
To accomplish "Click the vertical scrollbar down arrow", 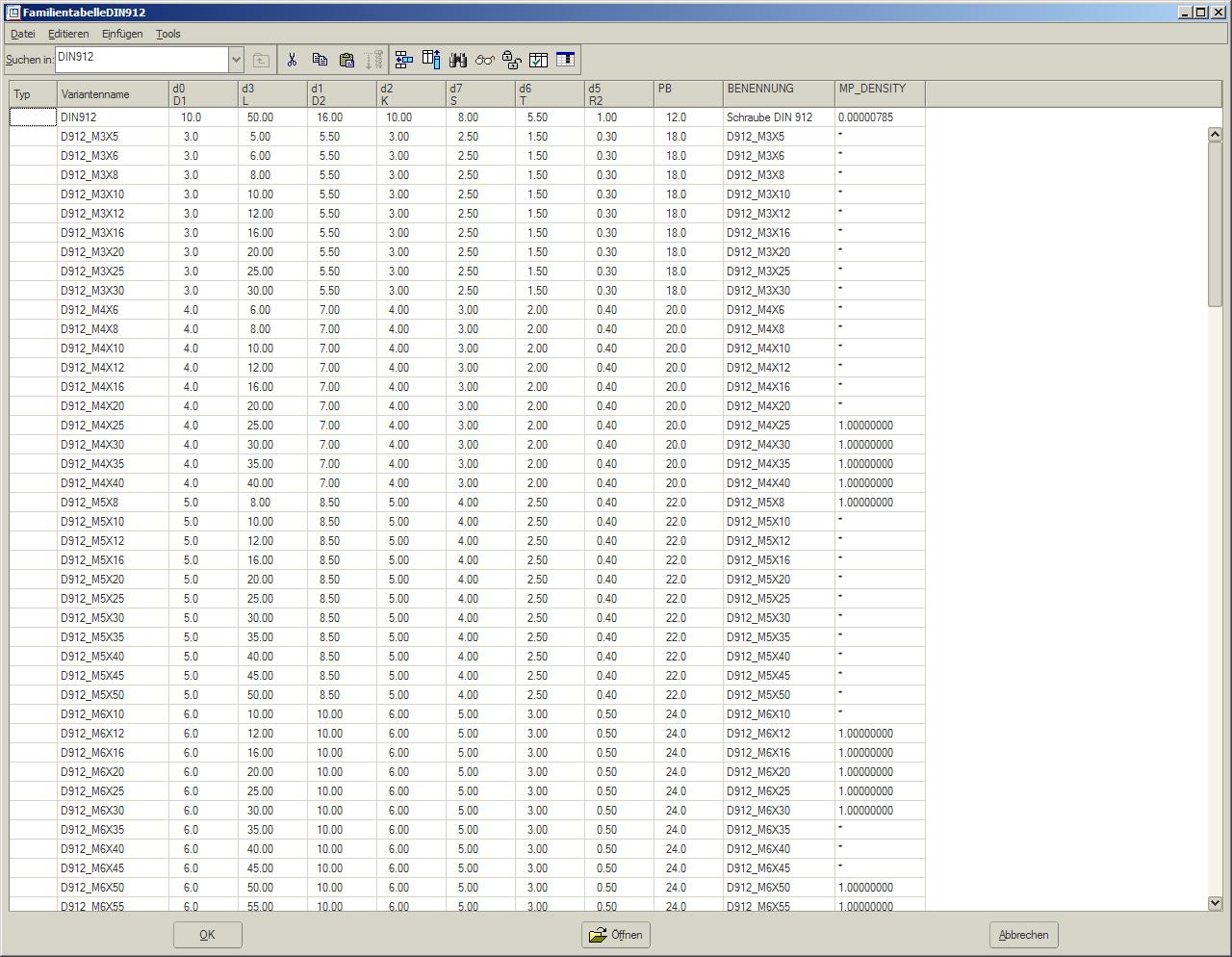I will coord(1215,903).
